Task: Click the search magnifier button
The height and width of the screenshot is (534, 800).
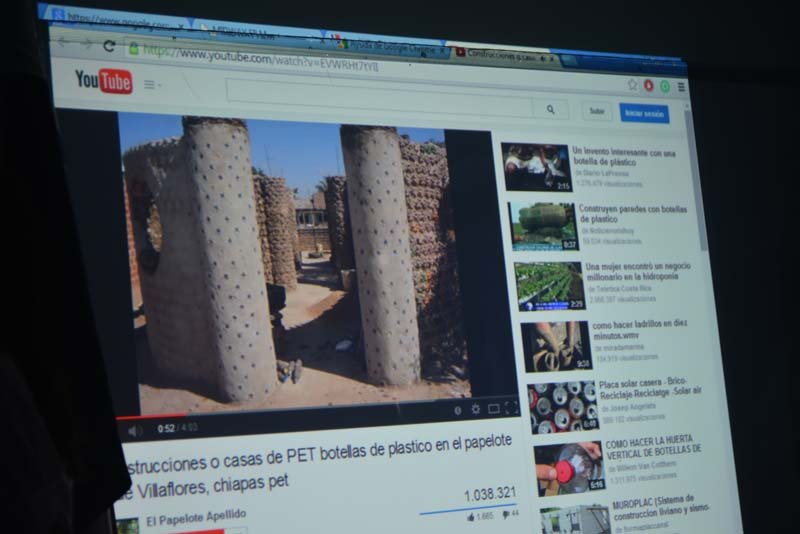Action: (x=549, y=108)
